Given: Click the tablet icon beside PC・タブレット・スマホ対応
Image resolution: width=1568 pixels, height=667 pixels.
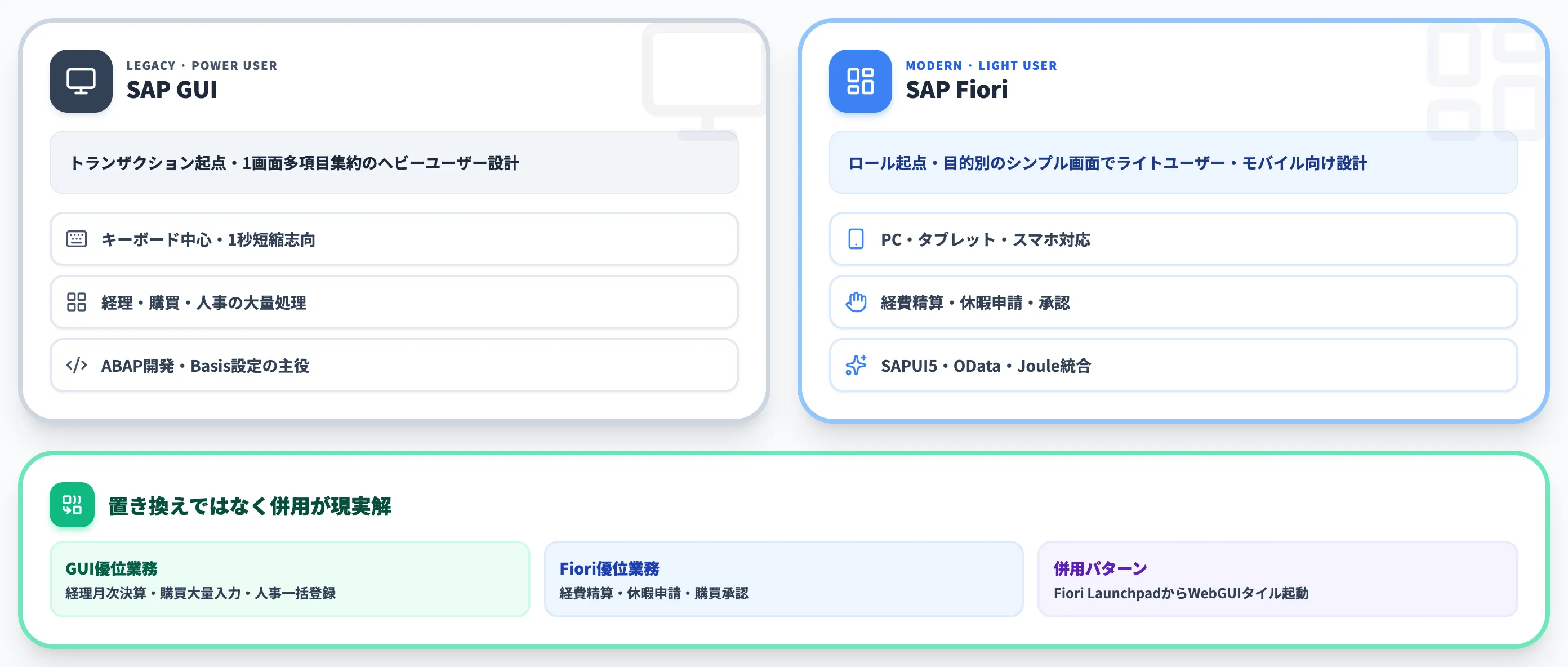Looking at the screenshot, I should coord(856,239).
